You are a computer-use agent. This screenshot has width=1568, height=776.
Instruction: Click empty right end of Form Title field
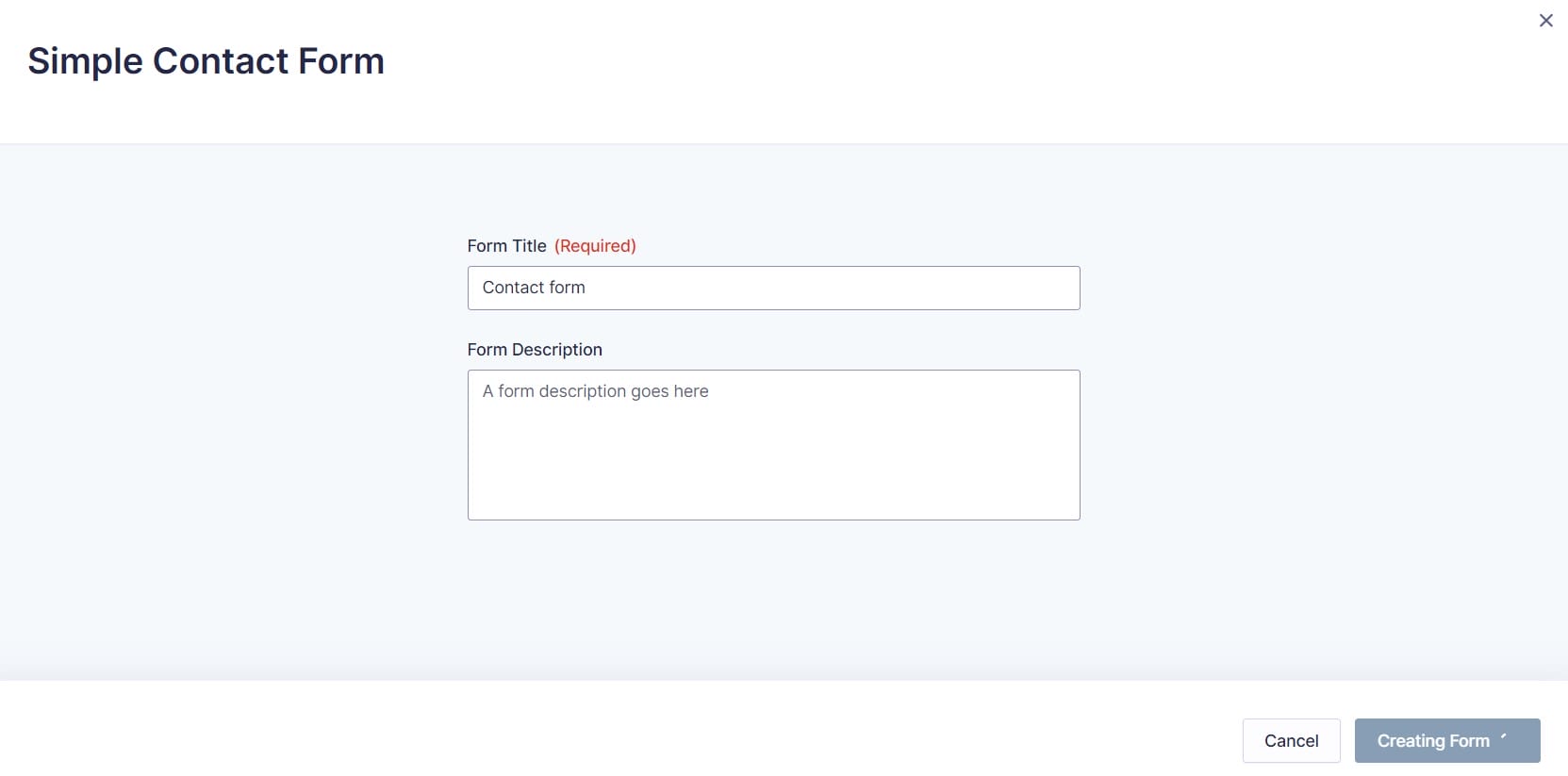(1018, 288)
